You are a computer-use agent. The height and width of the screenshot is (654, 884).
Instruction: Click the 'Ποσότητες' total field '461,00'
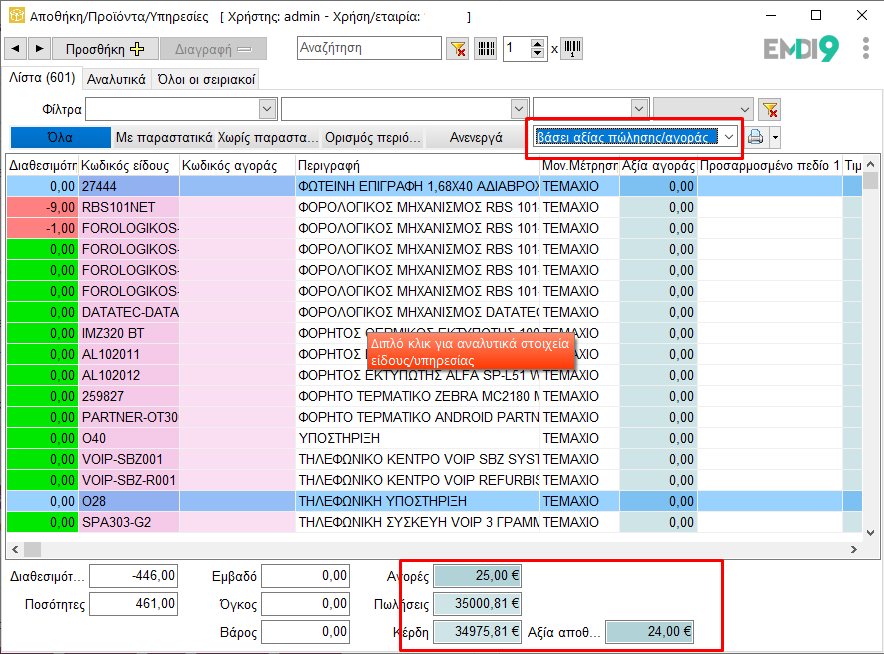click(x=134, y=604)
